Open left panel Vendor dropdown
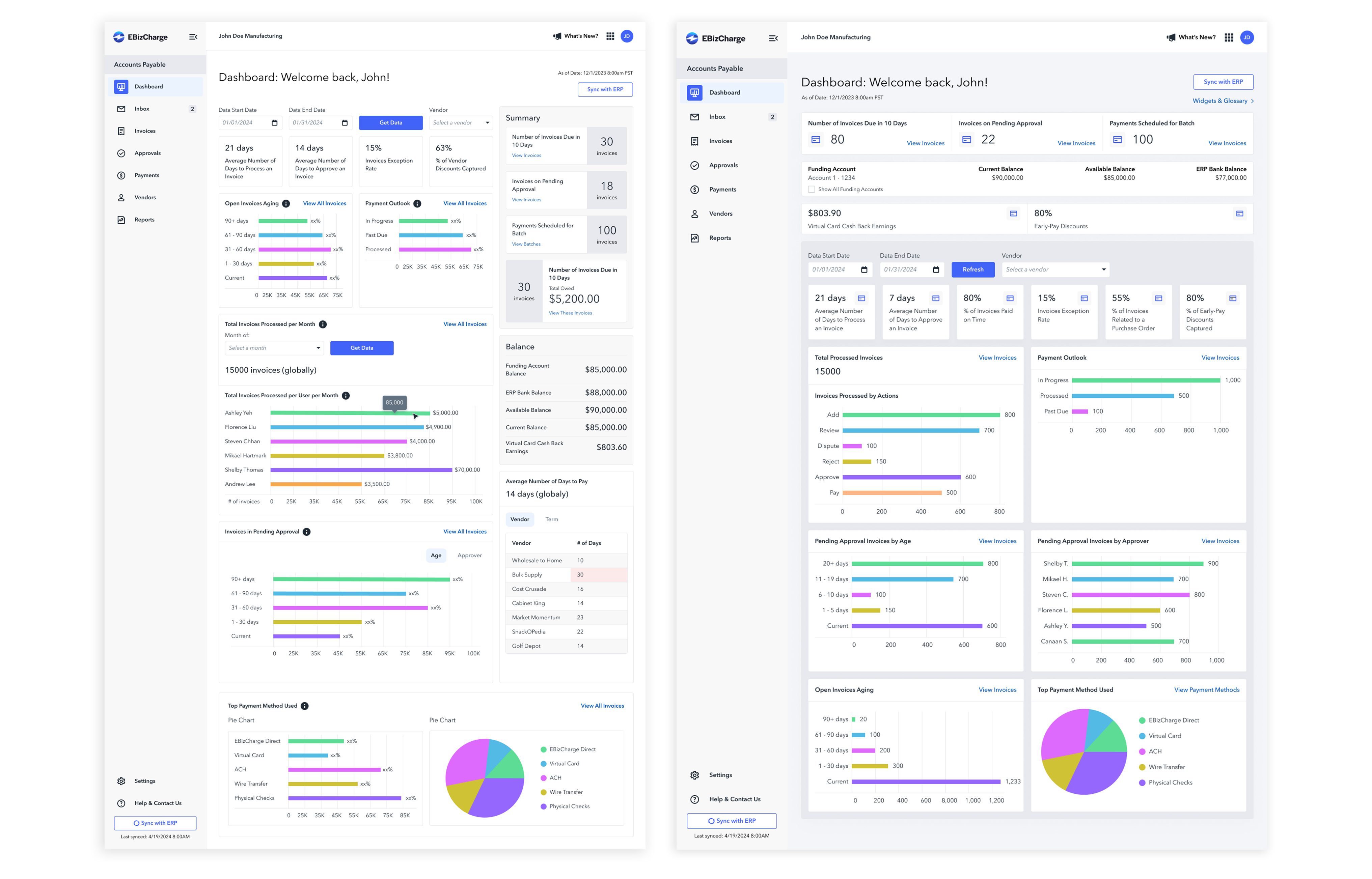1372x879 pixels. [460, 123]
